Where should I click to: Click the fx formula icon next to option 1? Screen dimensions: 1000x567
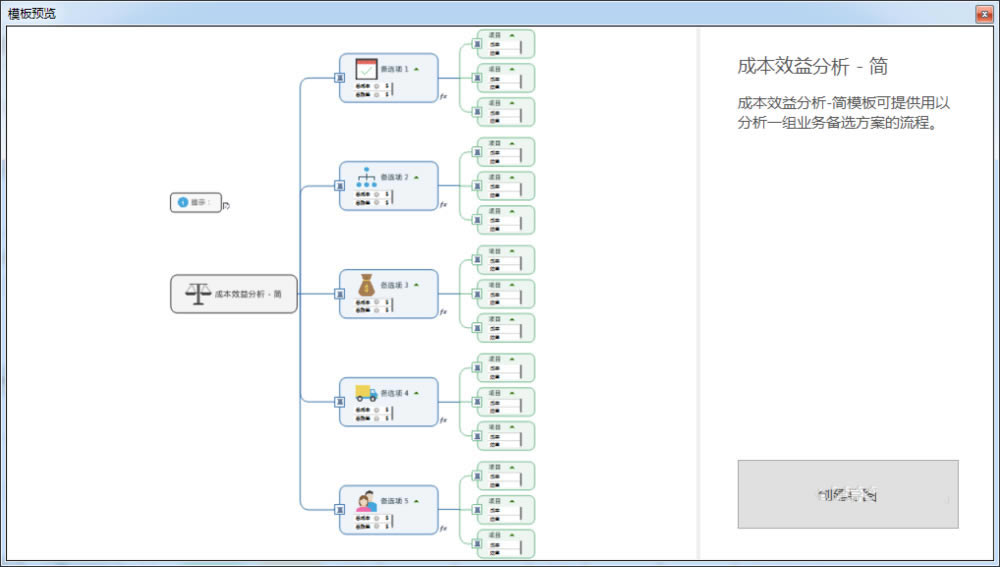(x=443, y=96)
